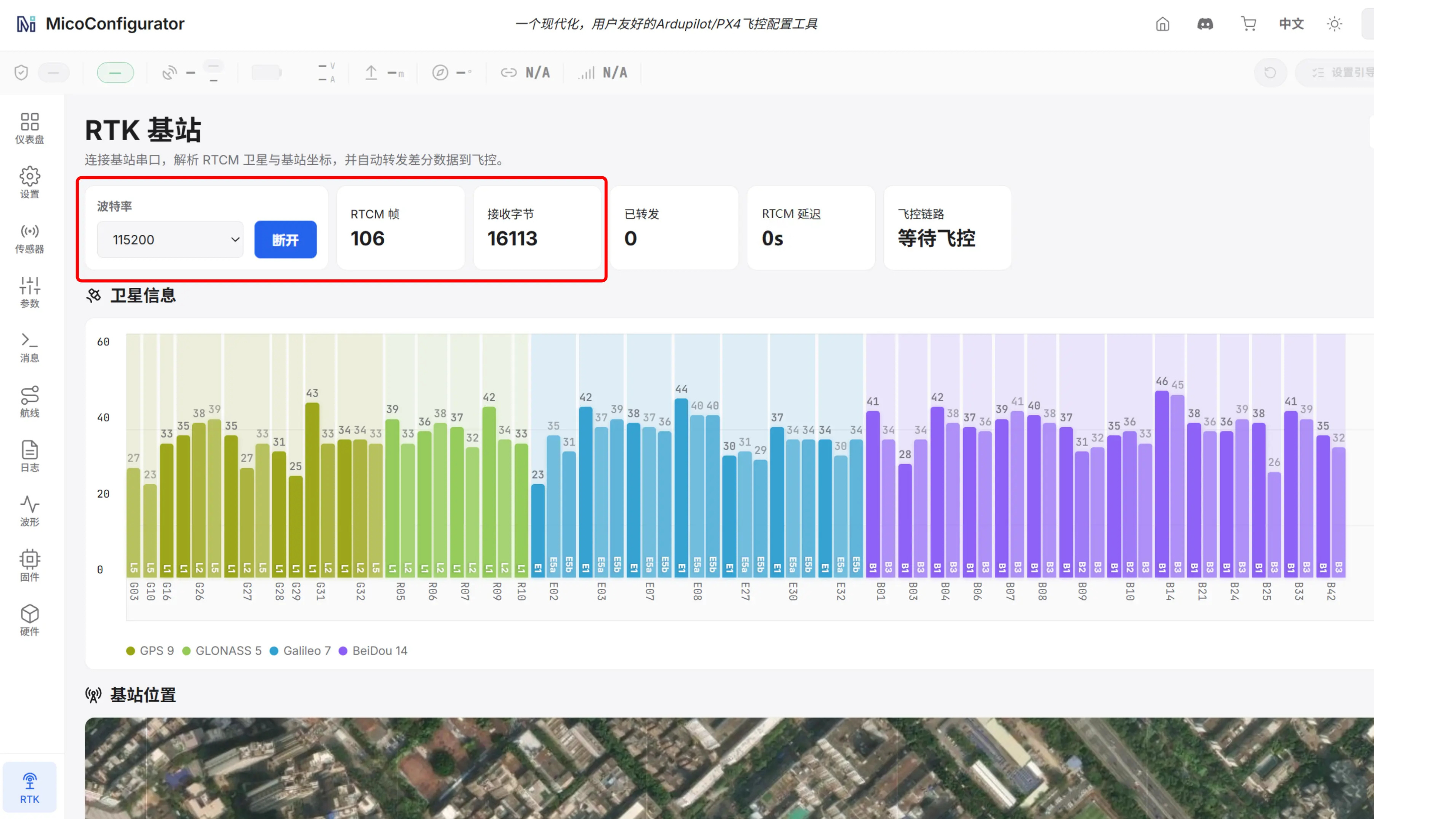Viewport: 1456px width, 819px height.
Task: Click the G31 L1 bar labeled 43
Action: pos(312,490)
